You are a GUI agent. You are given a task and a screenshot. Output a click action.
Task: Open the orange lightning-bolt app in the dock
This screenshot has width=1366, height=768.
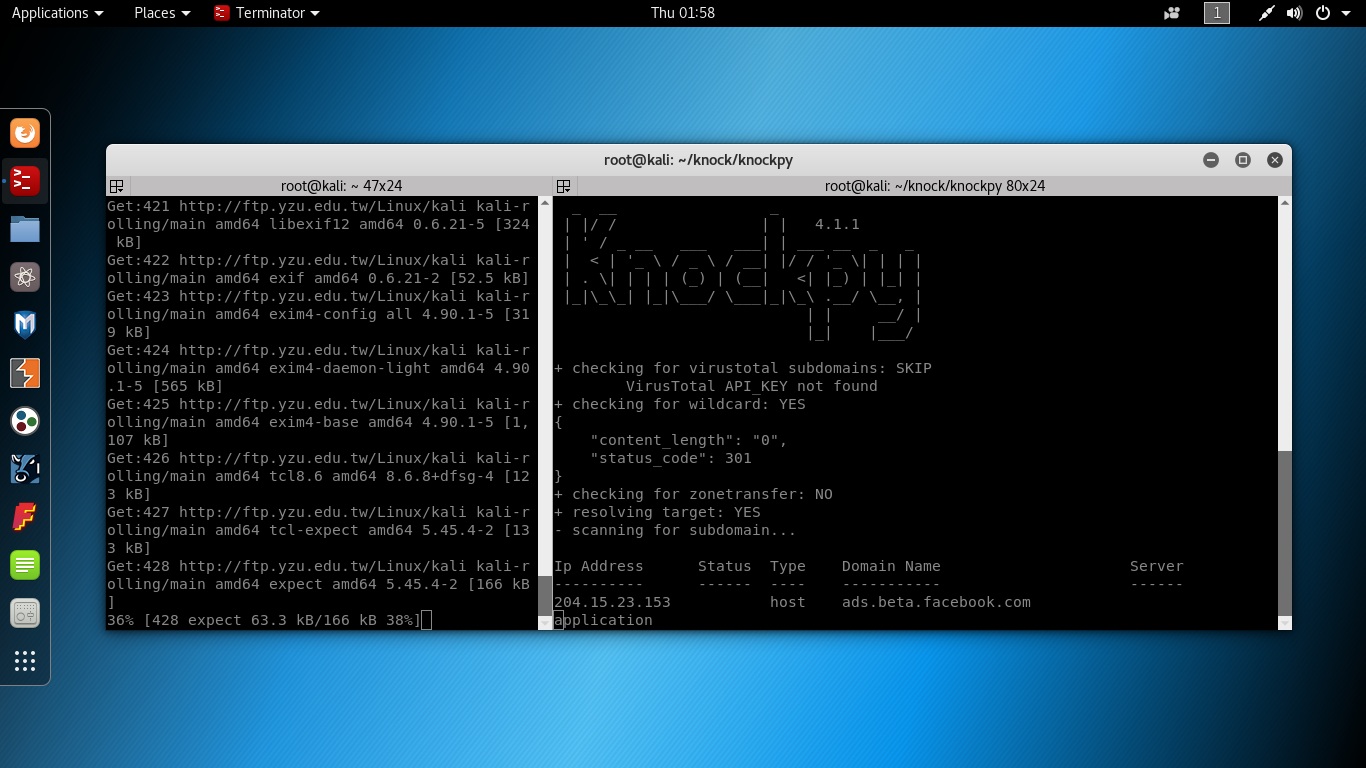[25, 373]
